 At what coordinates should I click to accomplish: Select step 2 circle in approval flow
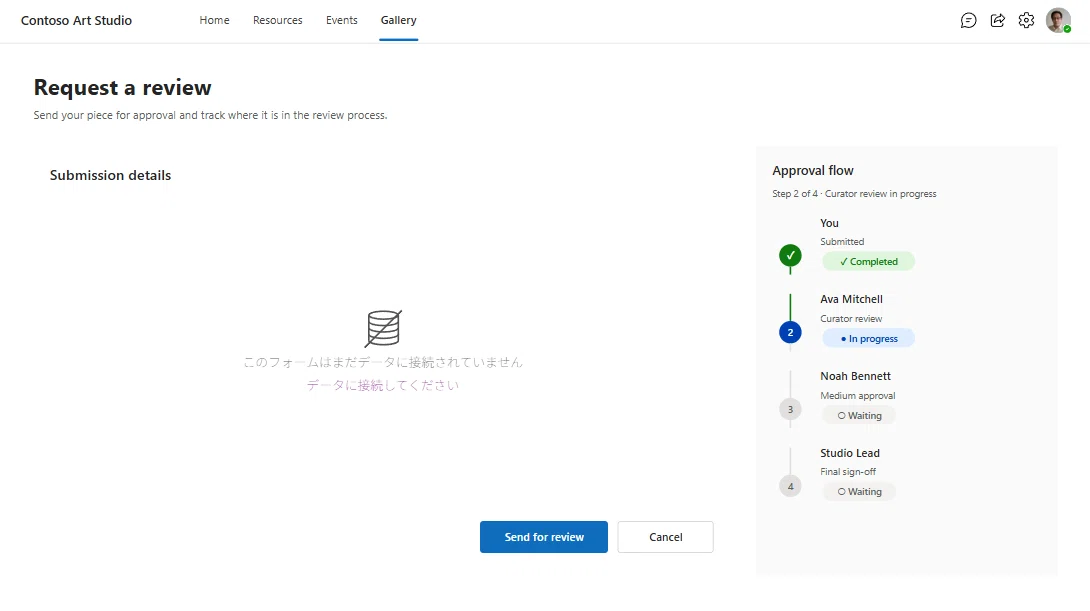pos(790,332)
